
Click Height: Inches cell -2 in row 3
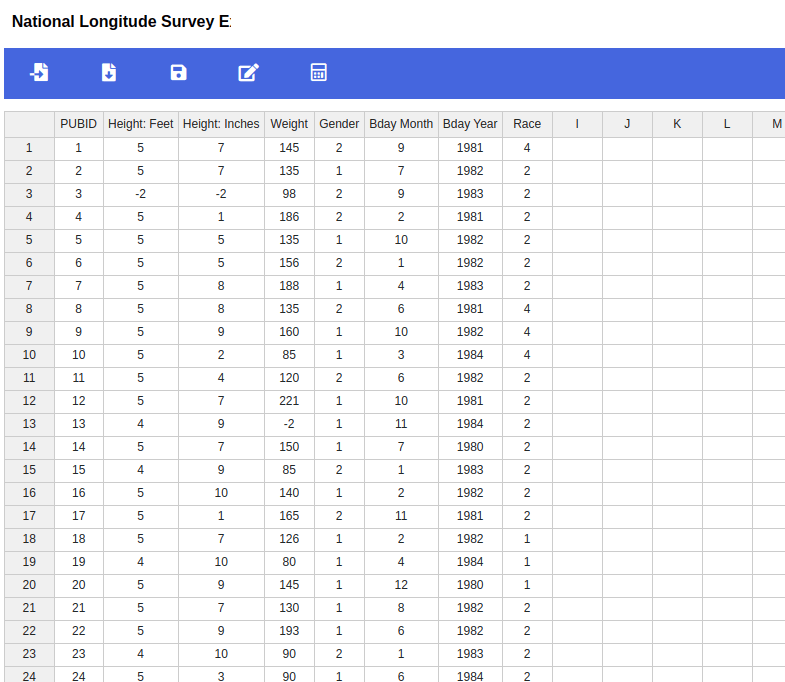click(x=221, y=194)
